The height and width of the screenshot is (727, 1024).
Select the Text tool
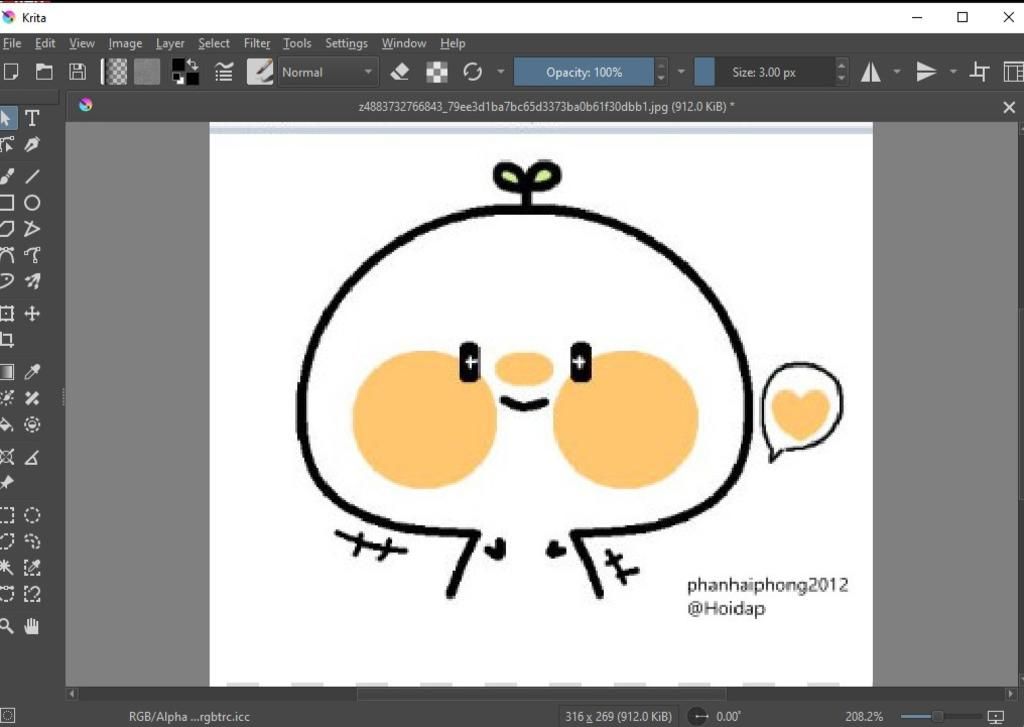(32, 118)
